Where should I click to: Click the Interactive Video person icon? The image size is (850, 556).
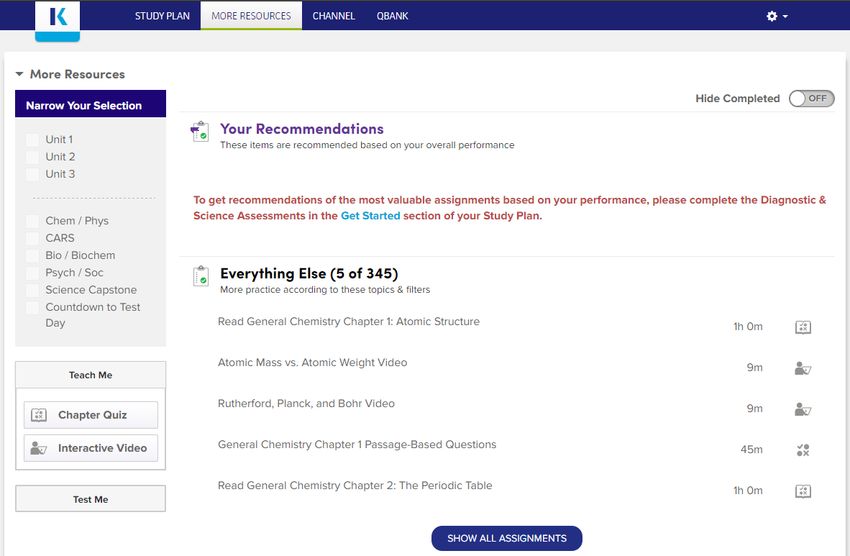click(39, 448)
